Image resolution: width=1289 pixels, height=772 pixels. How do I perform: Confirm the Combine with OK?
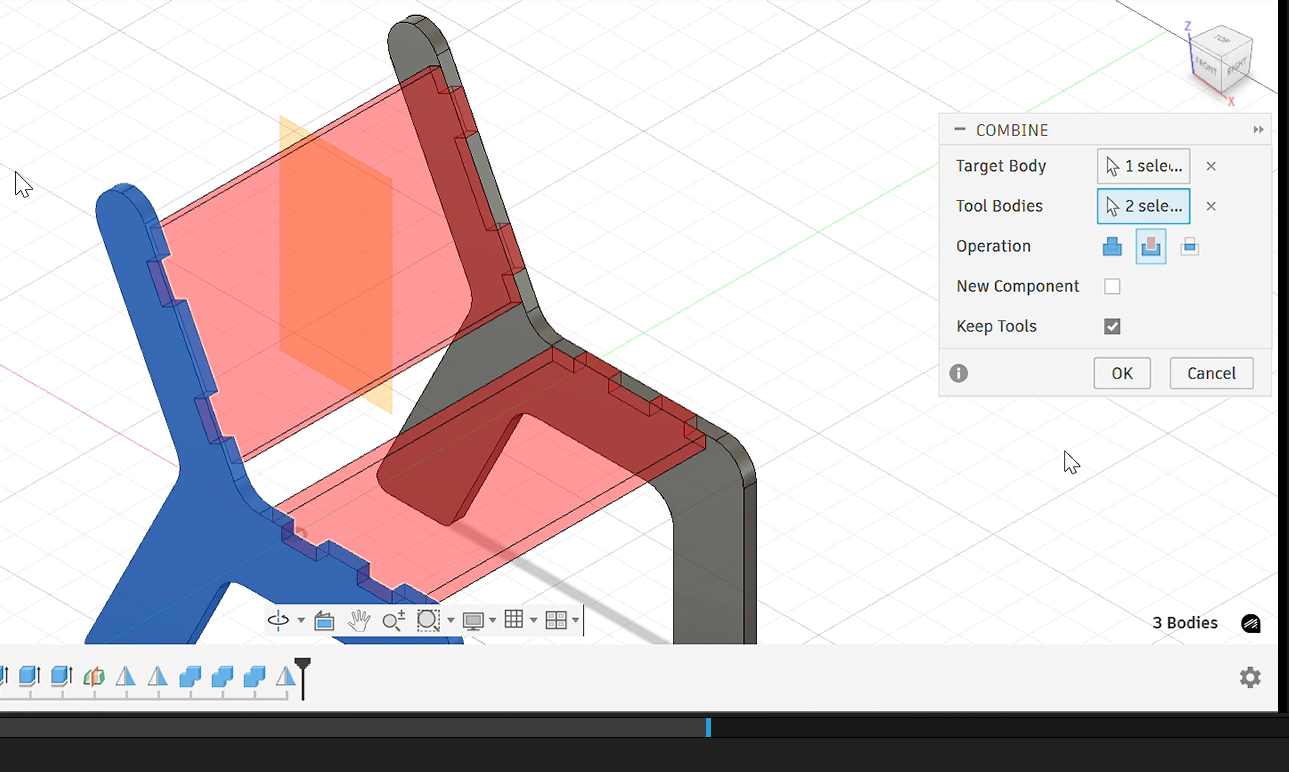pos(1122,373)
